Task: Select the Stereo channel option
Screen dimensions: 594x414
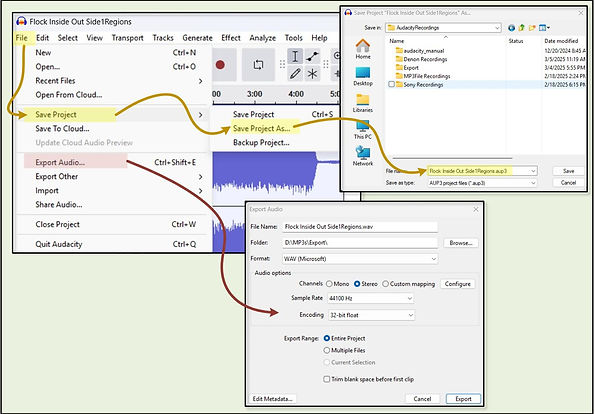Action: coord(357,284)
